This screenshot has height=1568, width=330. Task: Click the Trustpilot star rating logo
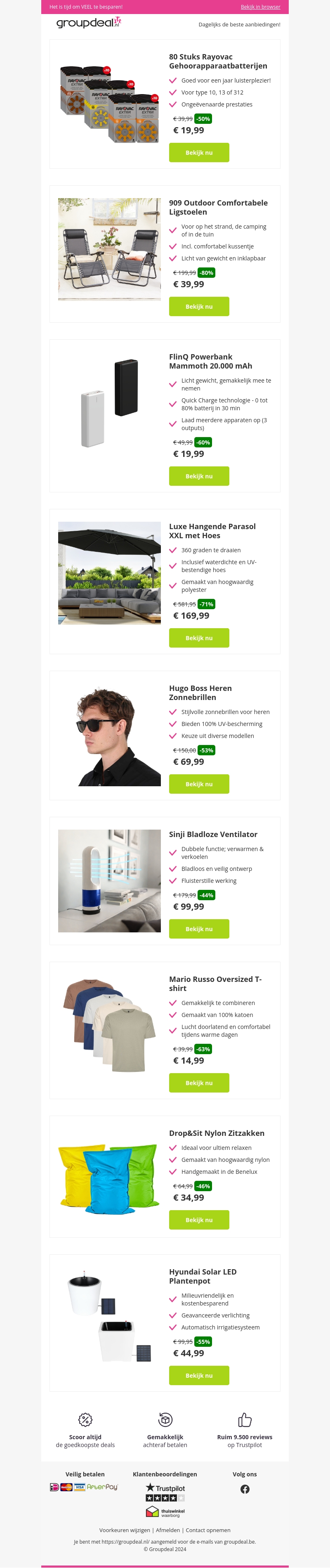click(x=165, y=1492)
